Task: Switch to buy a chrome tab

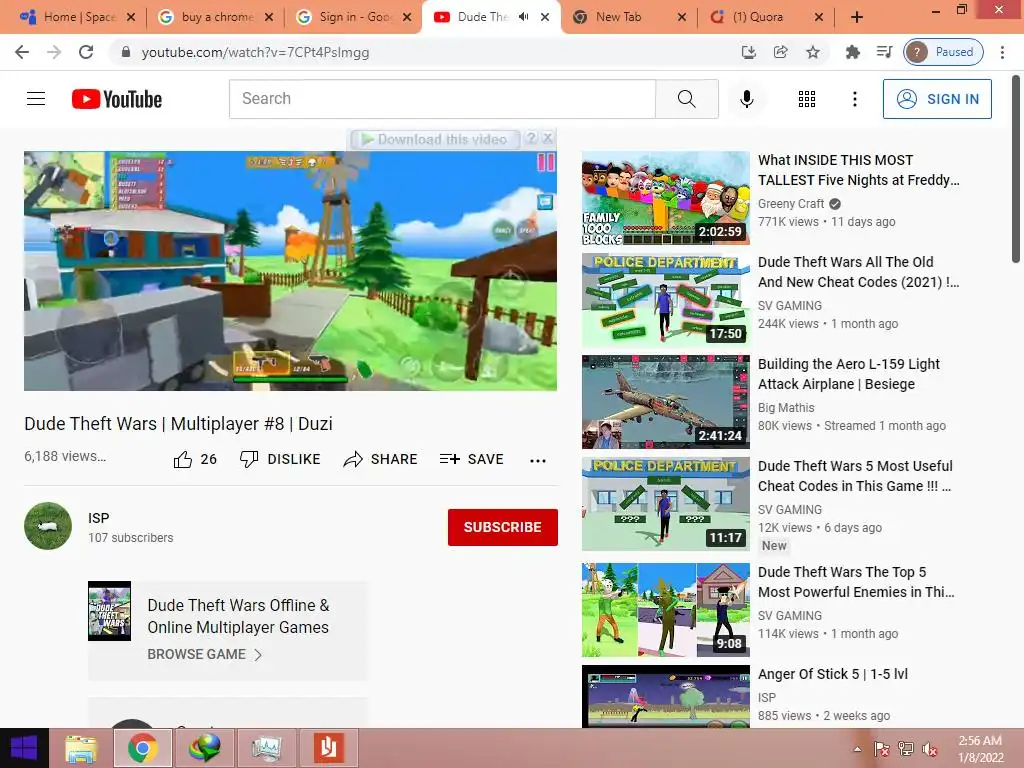Action: pos(217,17)
